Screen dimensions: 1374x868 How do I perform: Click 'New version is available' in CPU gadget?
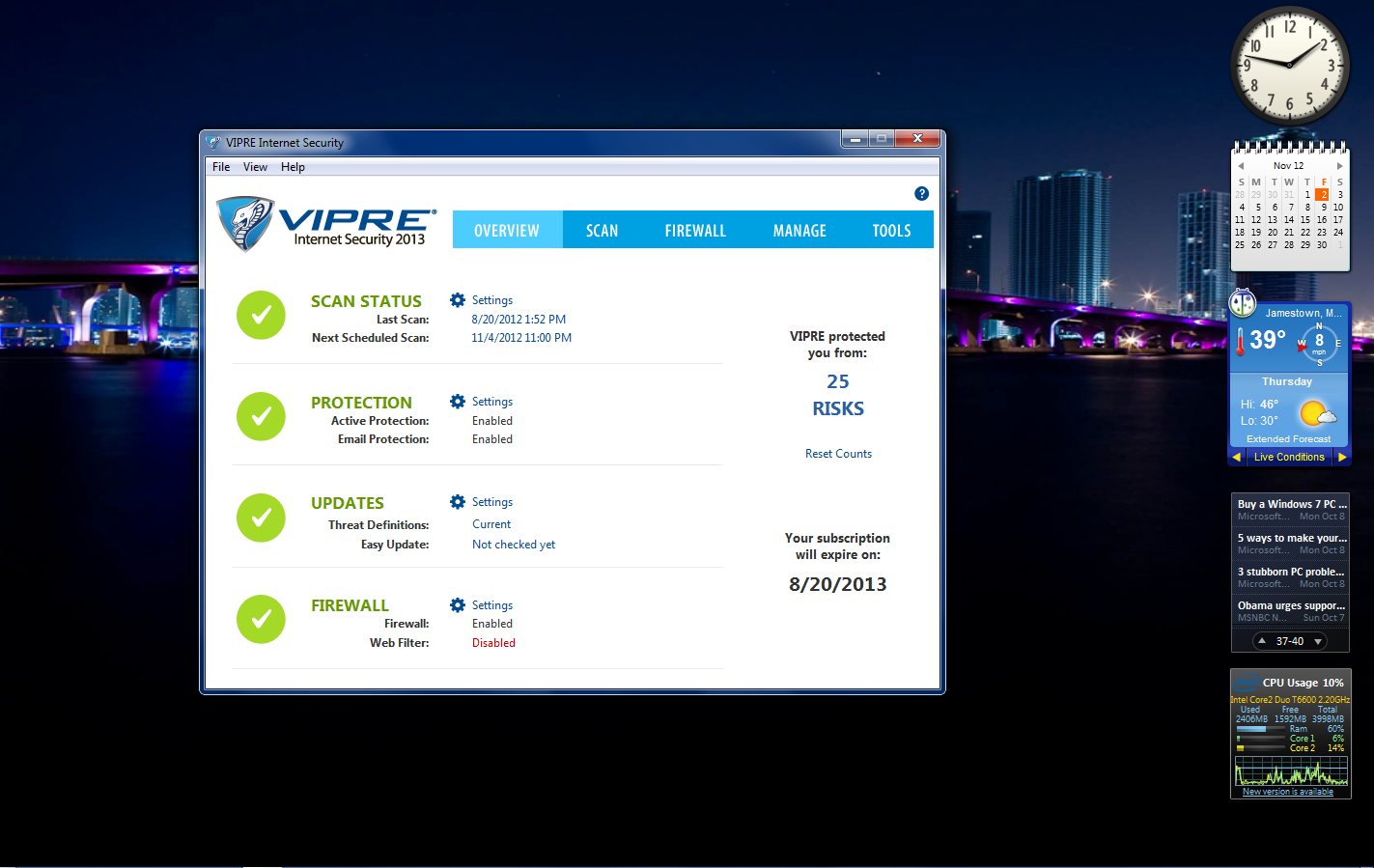pos(1288,792)
